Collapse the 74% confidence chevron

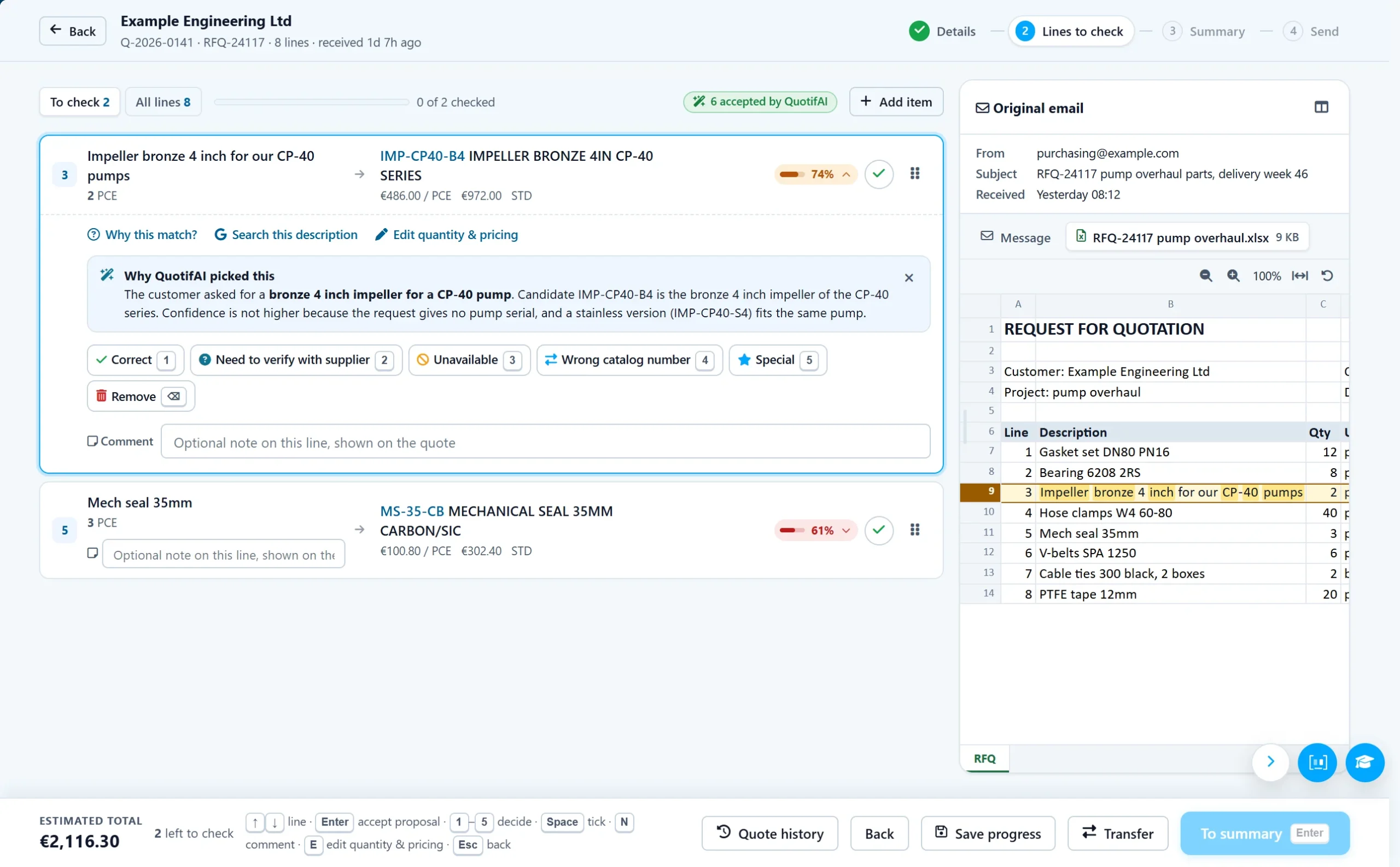click(845, 174)
